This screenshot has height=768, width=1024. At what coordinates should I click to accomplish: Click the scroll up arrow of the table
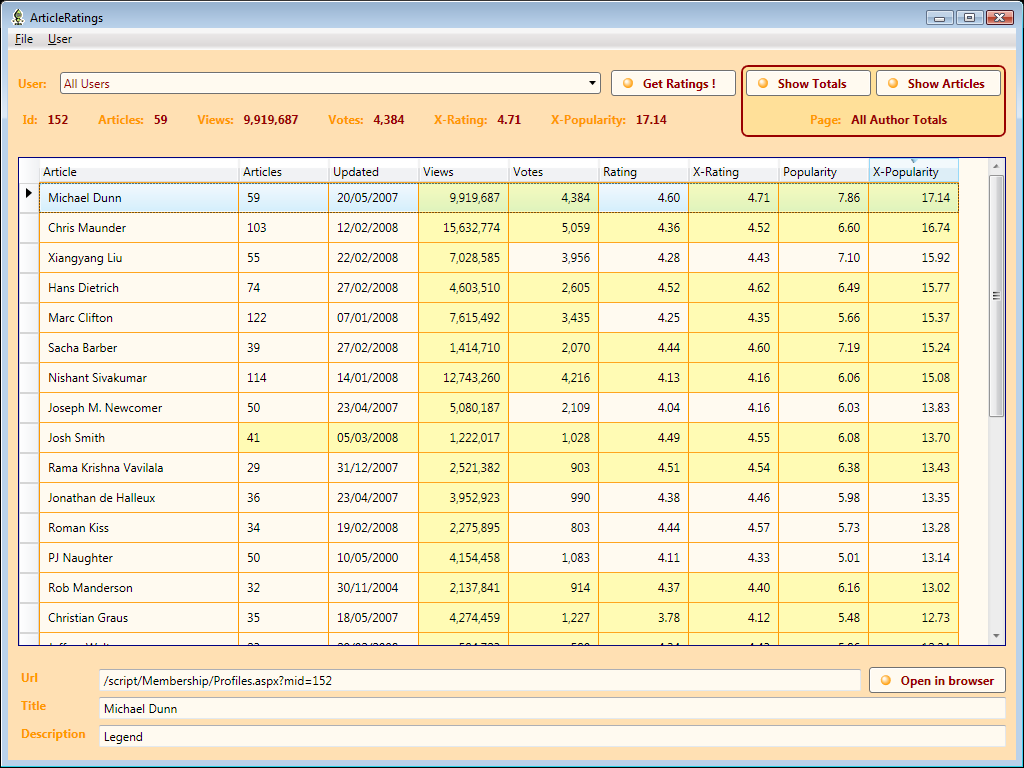click(996, 166)
